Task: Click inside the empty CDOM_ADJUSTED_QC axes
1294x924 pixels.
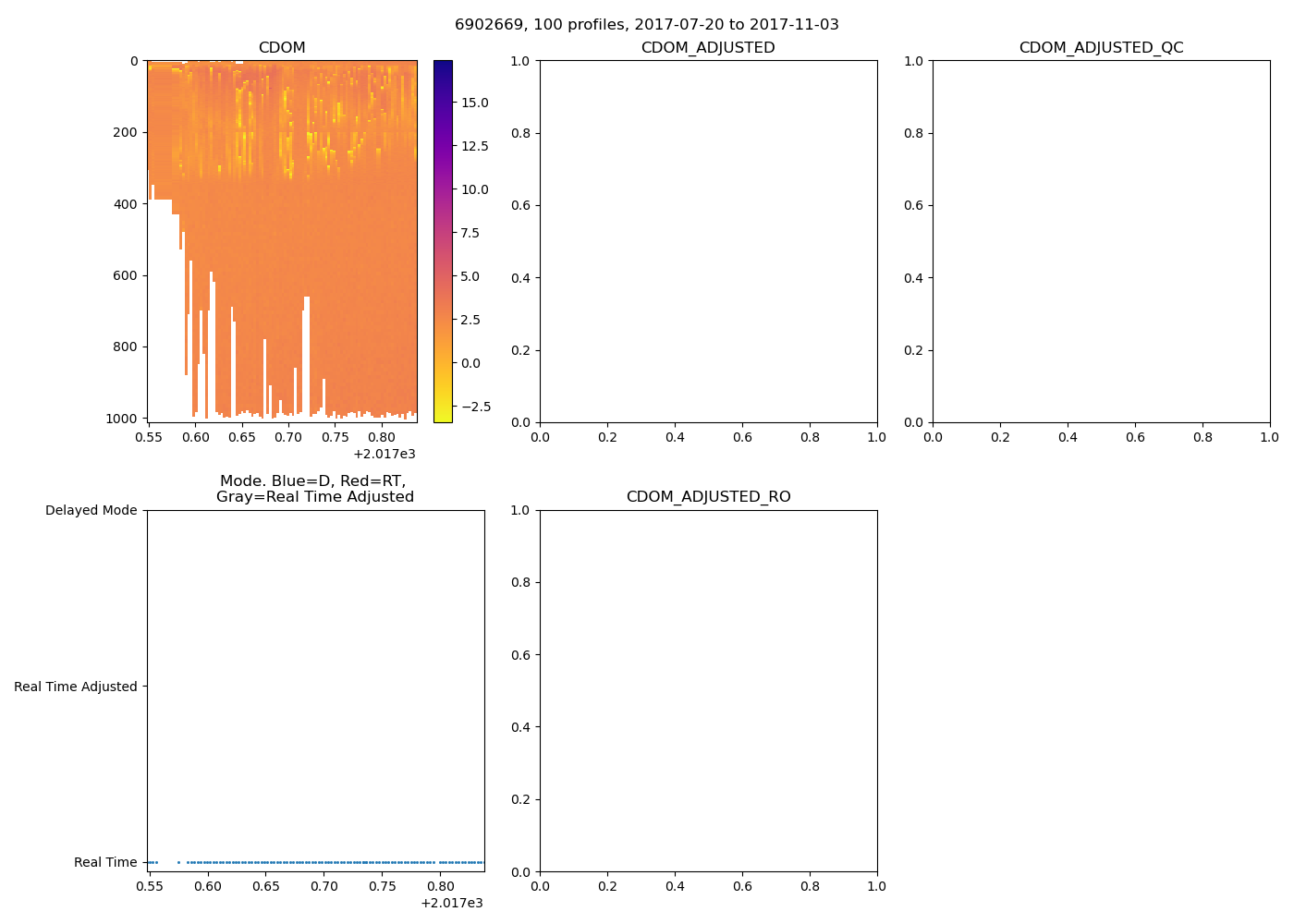Action: (x=1101, y=241)
